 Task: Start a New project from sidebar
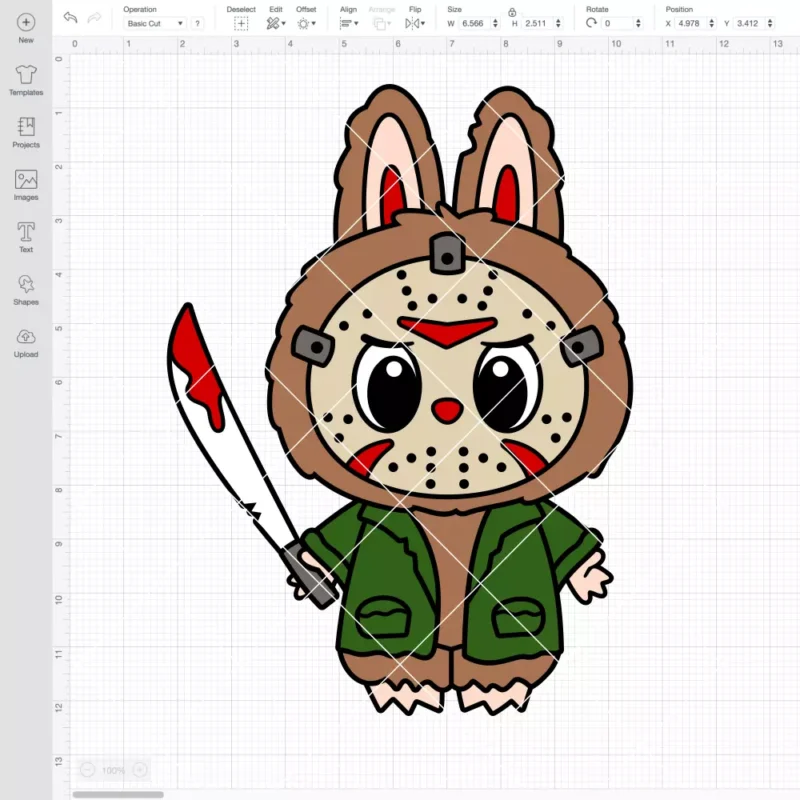tap(26, 29)
